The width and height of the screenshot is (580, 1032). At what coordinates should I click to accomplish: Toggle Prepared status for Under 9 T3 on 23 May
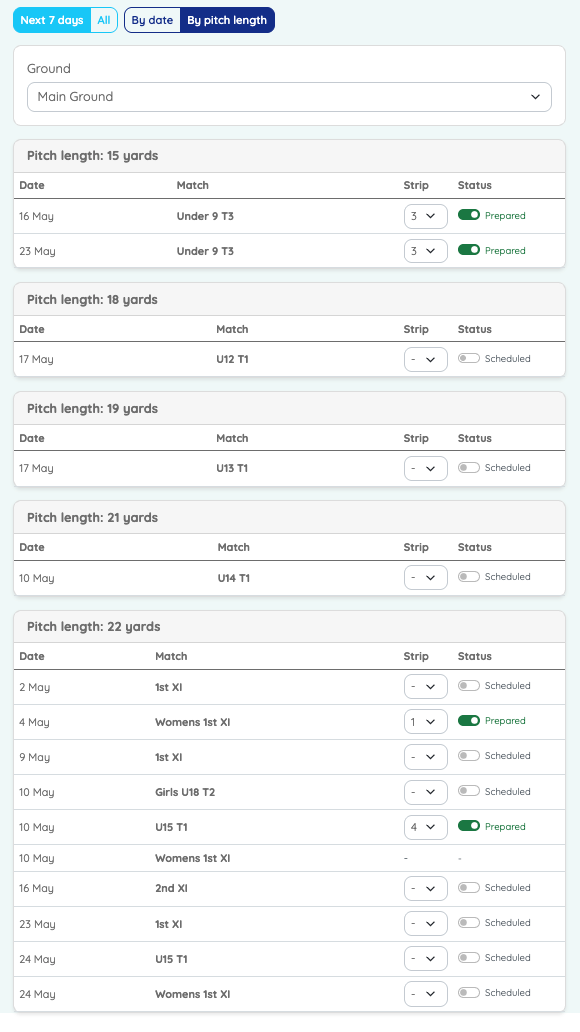(468, 250)
